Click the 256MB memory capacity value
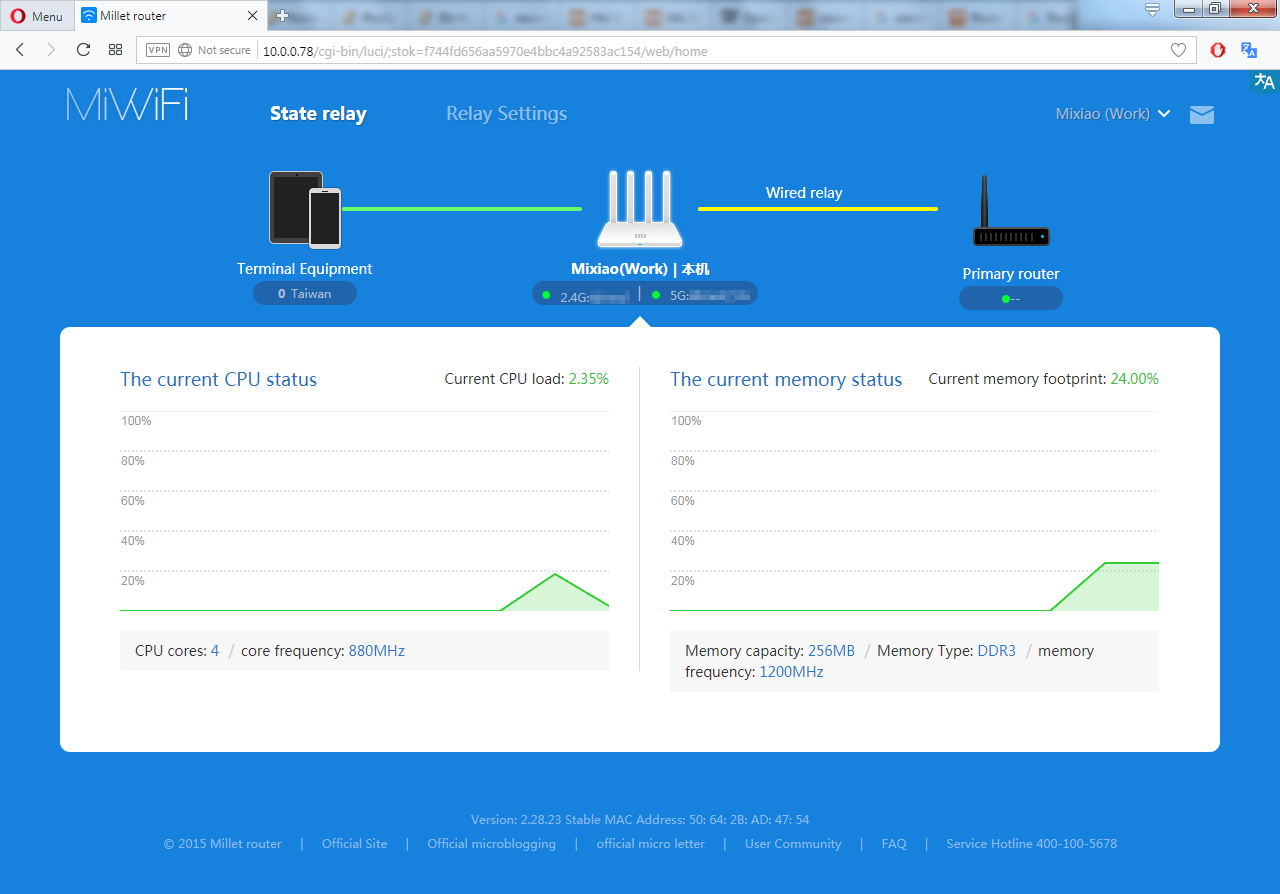The height and width of the screenshot is (894, 1280). coord(832,651)
